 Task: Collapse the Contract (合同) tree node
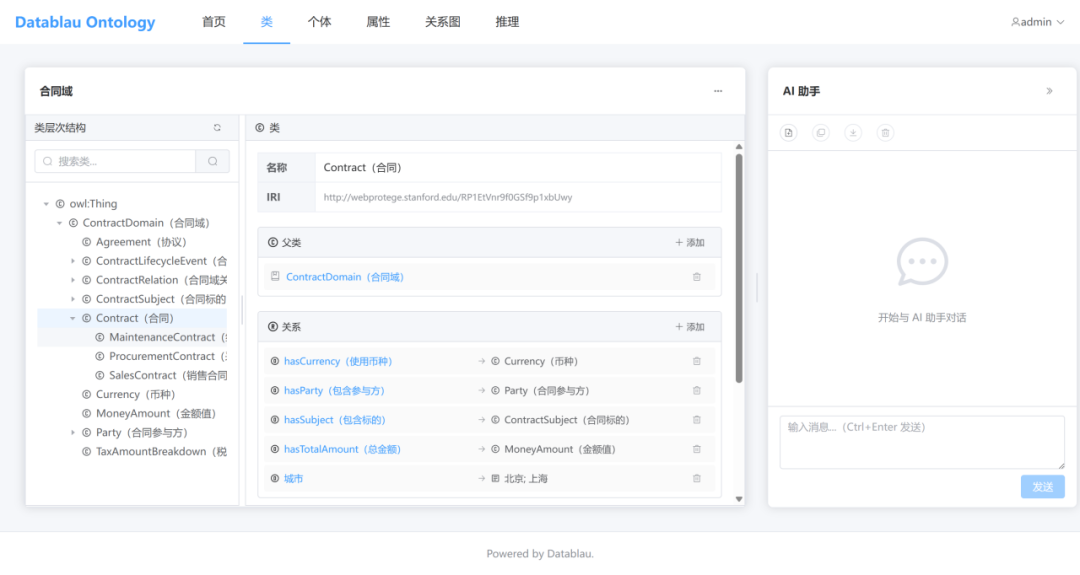point(73,319)
